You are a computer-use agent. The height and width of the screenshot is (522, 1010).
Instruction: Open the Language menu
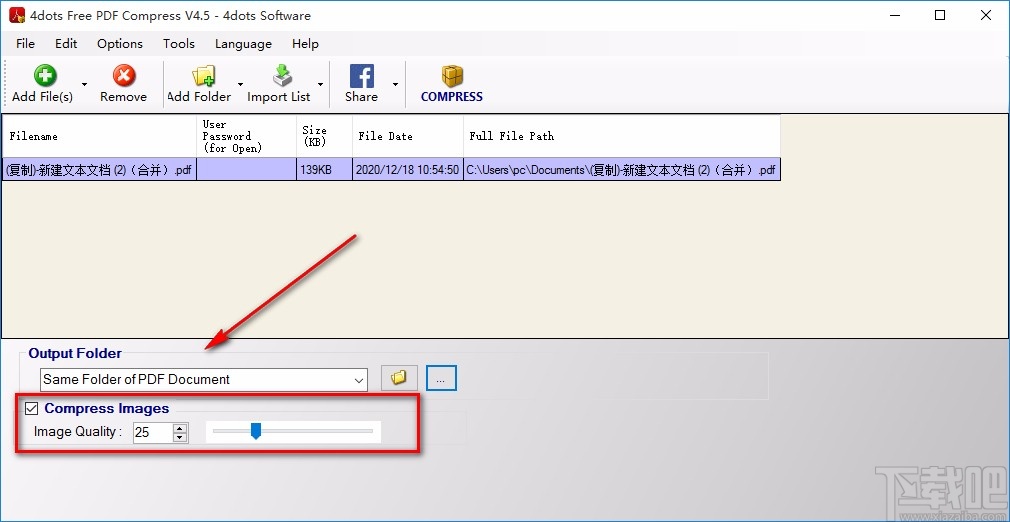tap(243, 44)
